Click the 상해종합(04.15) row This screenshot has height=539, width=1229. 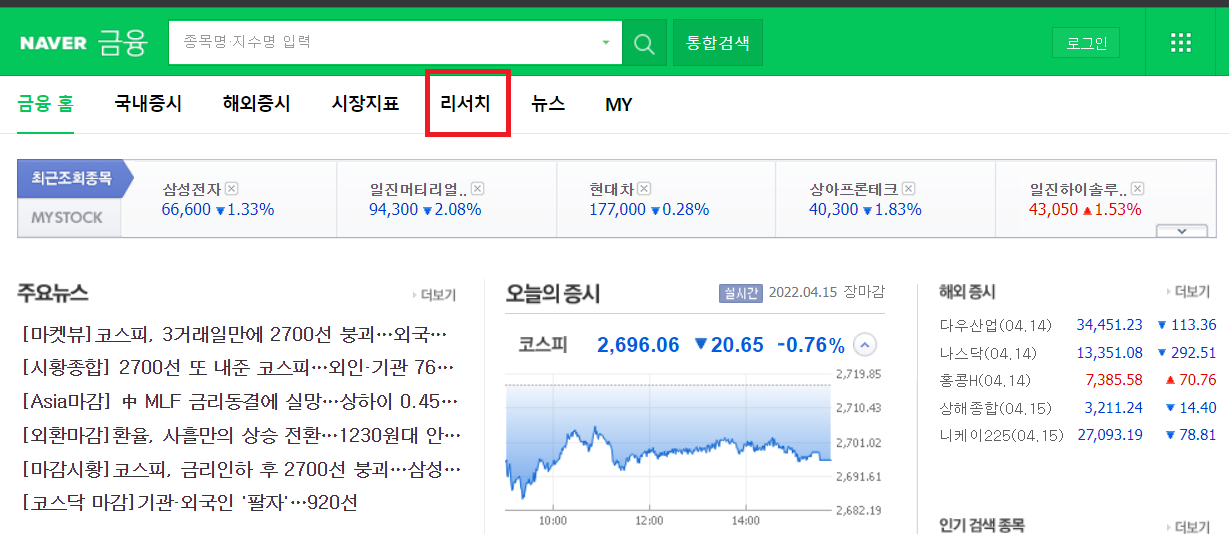pos(1078,408)
